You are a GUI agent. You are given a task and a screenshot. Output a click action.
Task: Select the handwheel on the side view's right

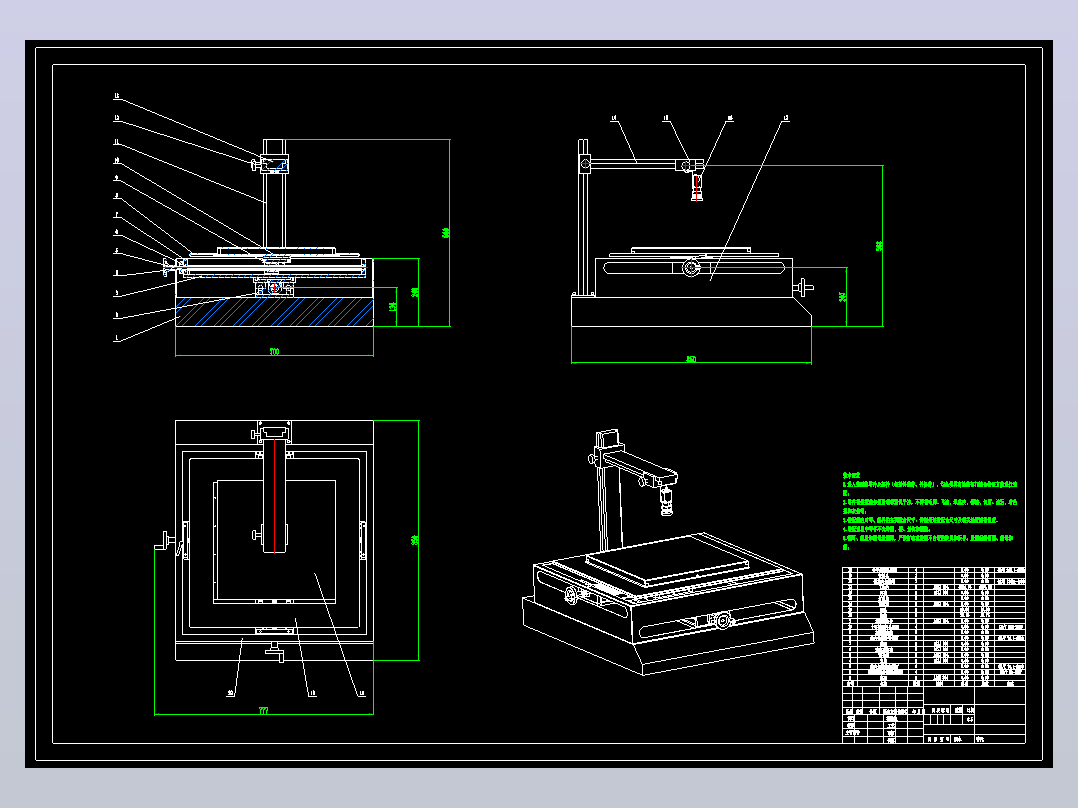point(804,287)
